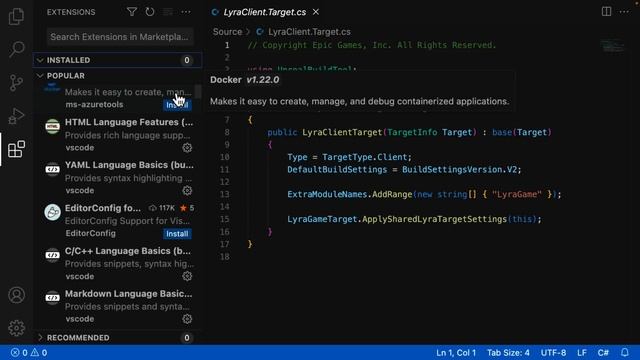Clear extensions search results icon

pos(168,12)
